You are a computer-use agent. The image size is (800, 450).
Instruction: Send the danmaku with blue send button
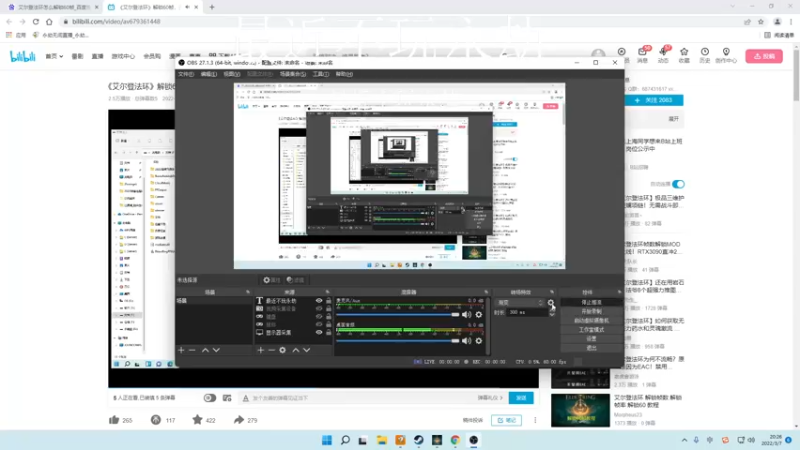(x=521, y=398)
